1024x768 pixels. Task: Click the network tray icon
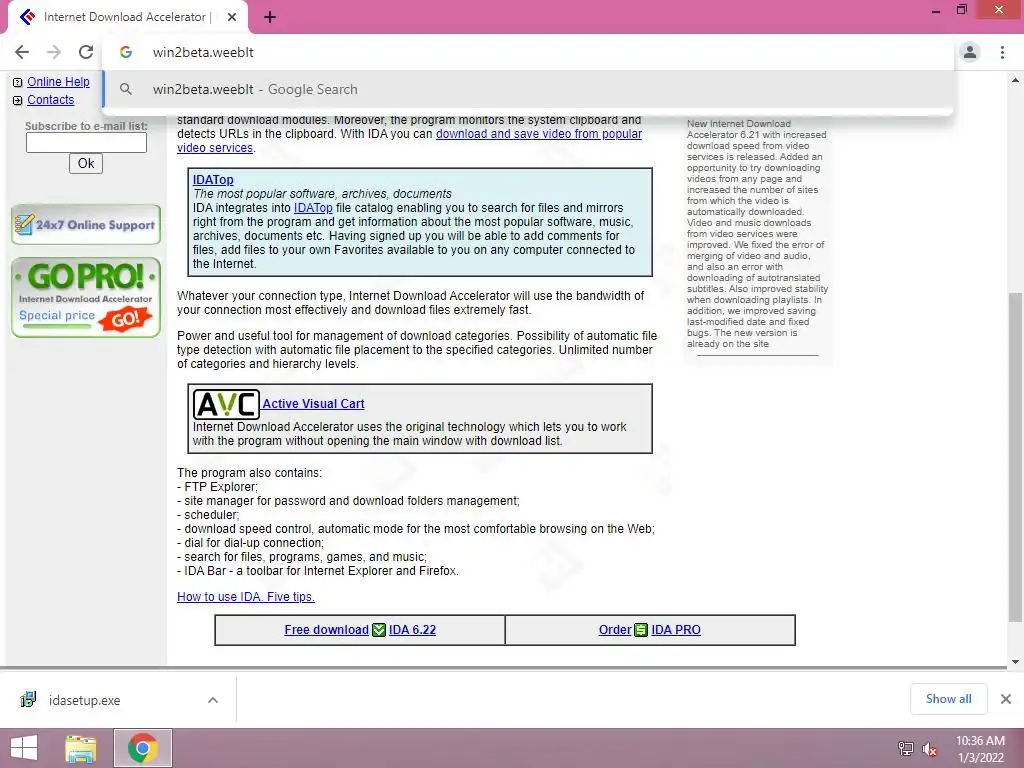(906, 748)
